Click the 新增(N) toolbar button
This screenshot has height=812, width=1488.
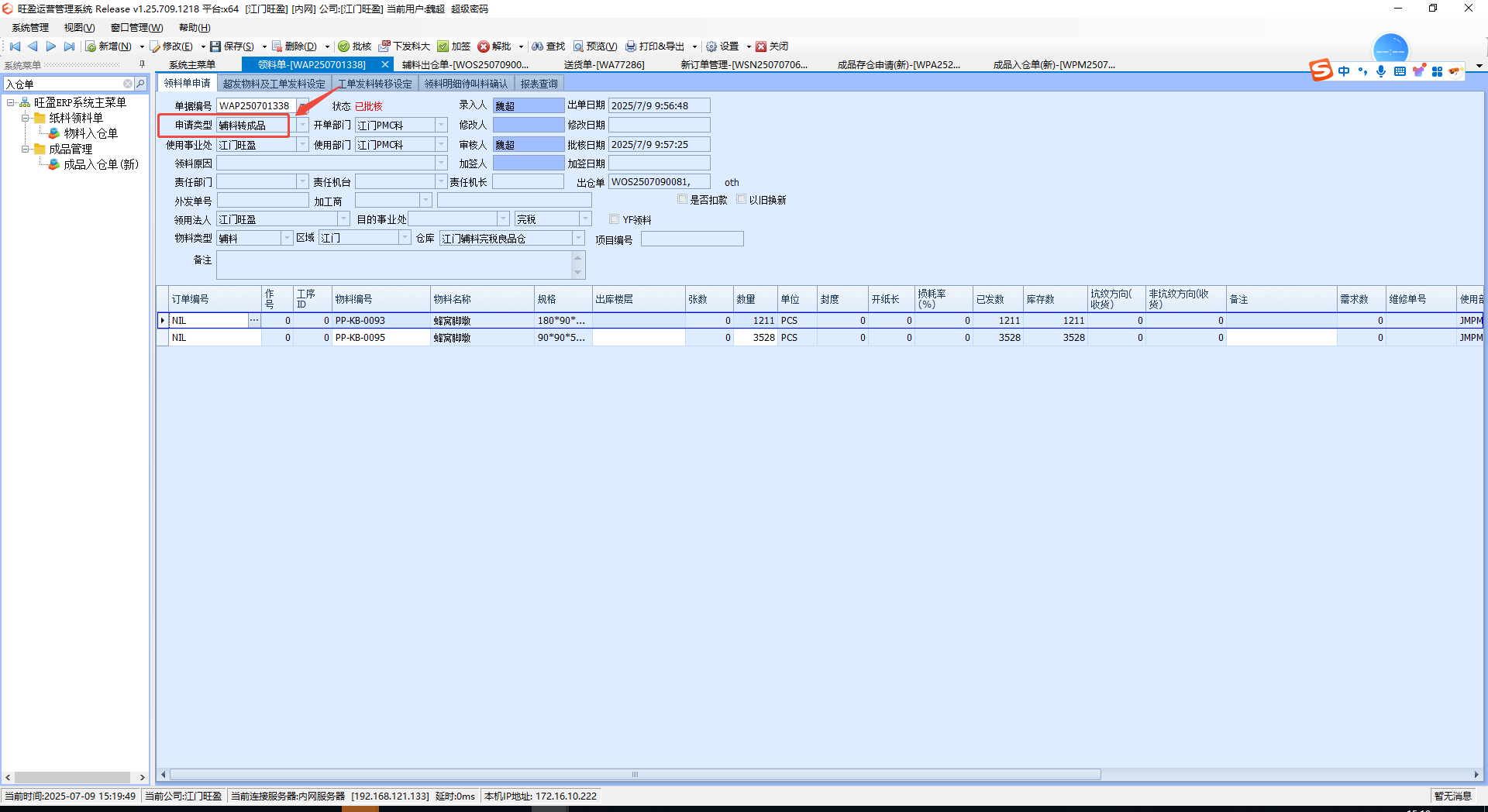click(x=109, y=46)
